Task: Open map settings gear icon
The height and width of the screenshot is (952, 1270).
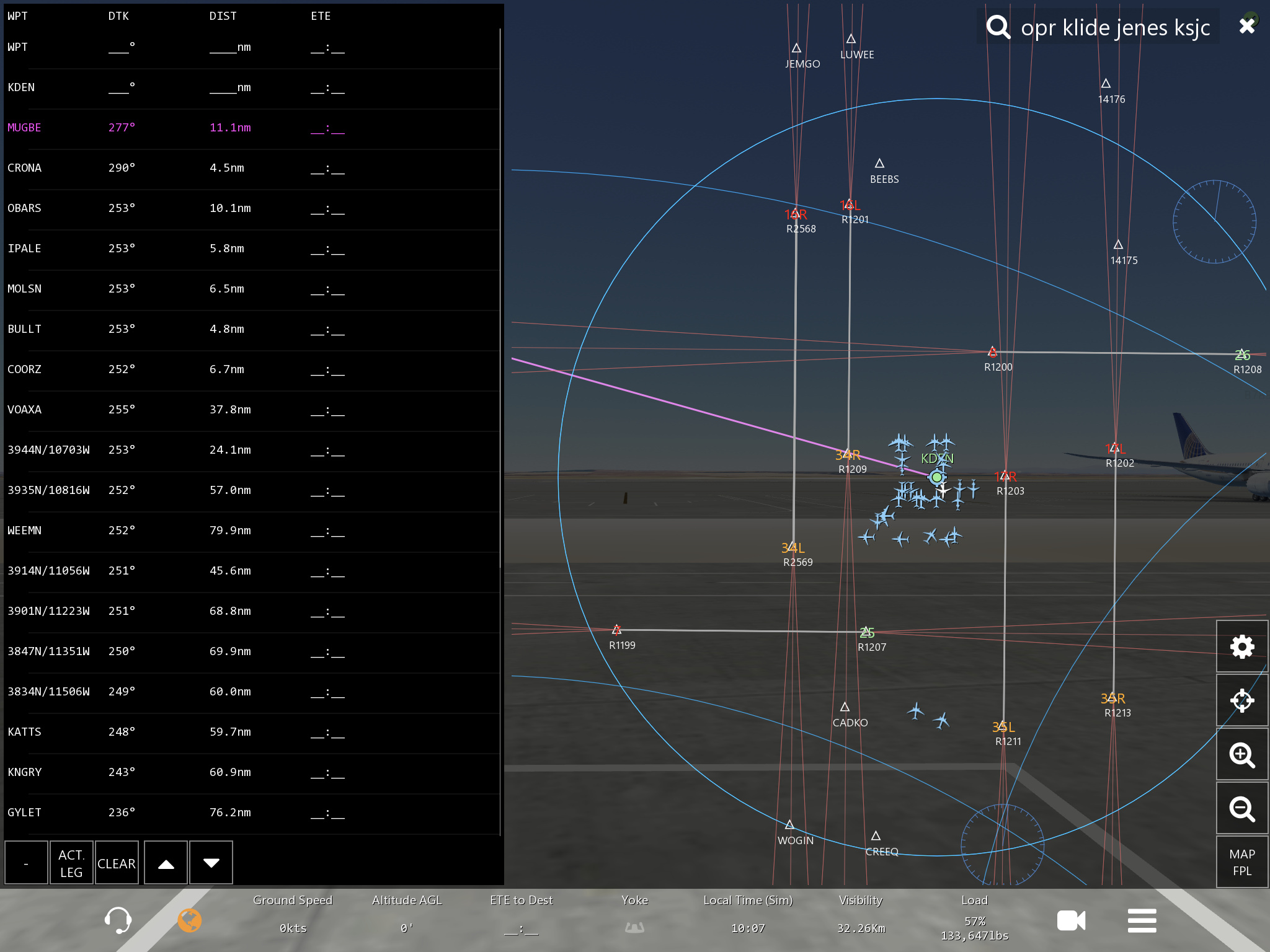Action: click(x=1241, y=647)
